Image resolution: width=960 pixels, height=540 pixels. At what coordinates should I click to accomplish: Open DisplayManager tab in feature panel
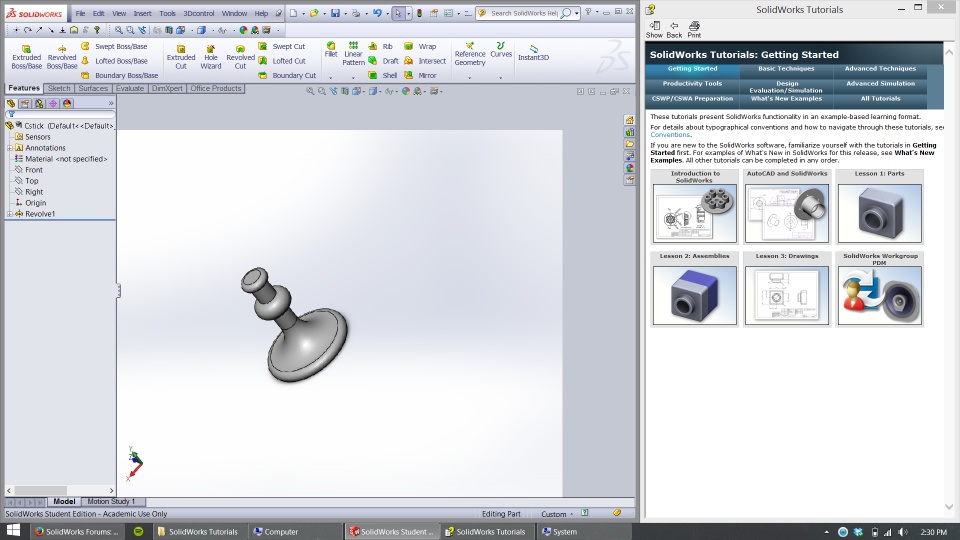pyautogui.click(x=67, y=103)
